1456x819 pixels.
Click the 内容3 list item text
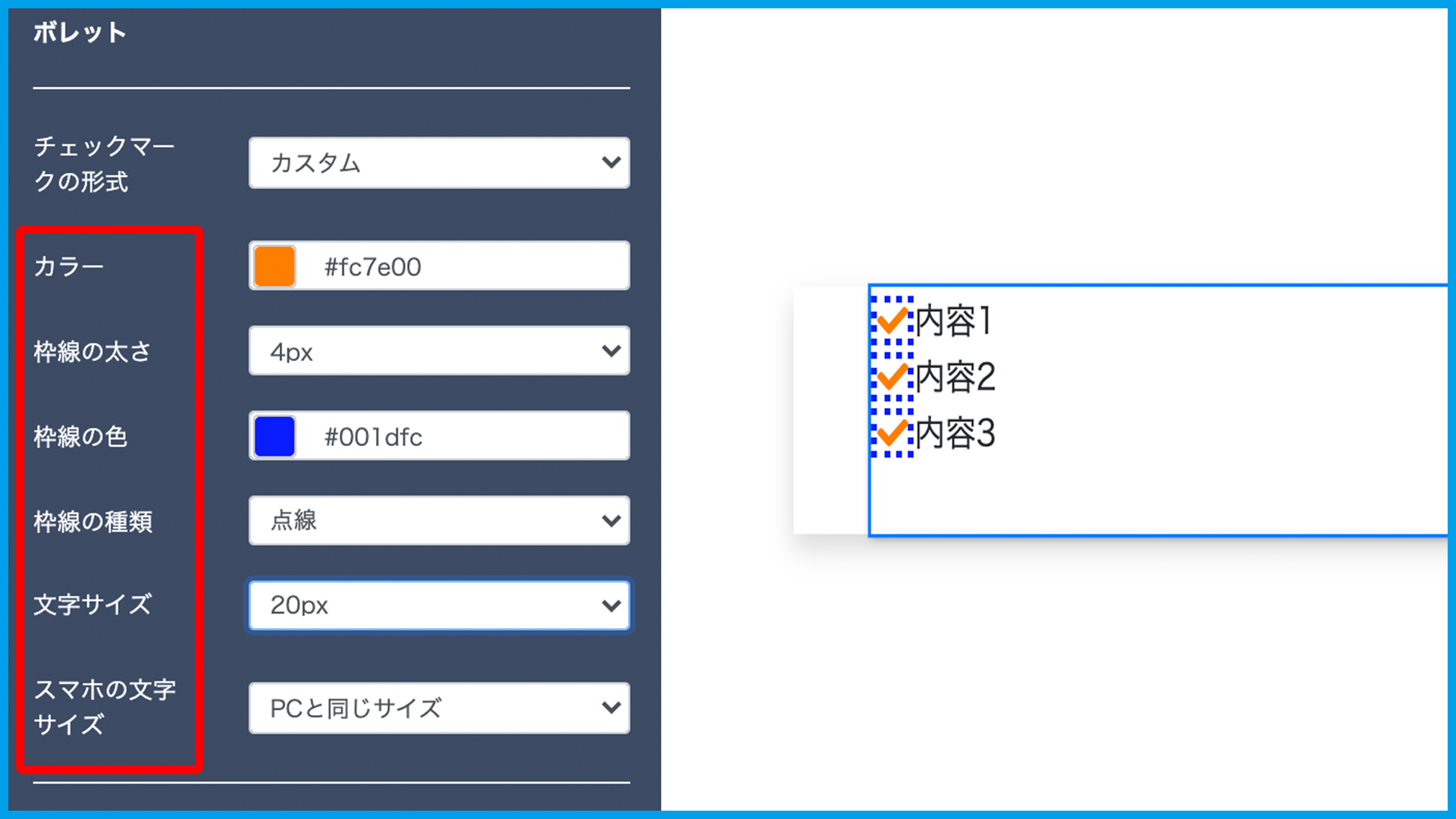coord(955,433)
